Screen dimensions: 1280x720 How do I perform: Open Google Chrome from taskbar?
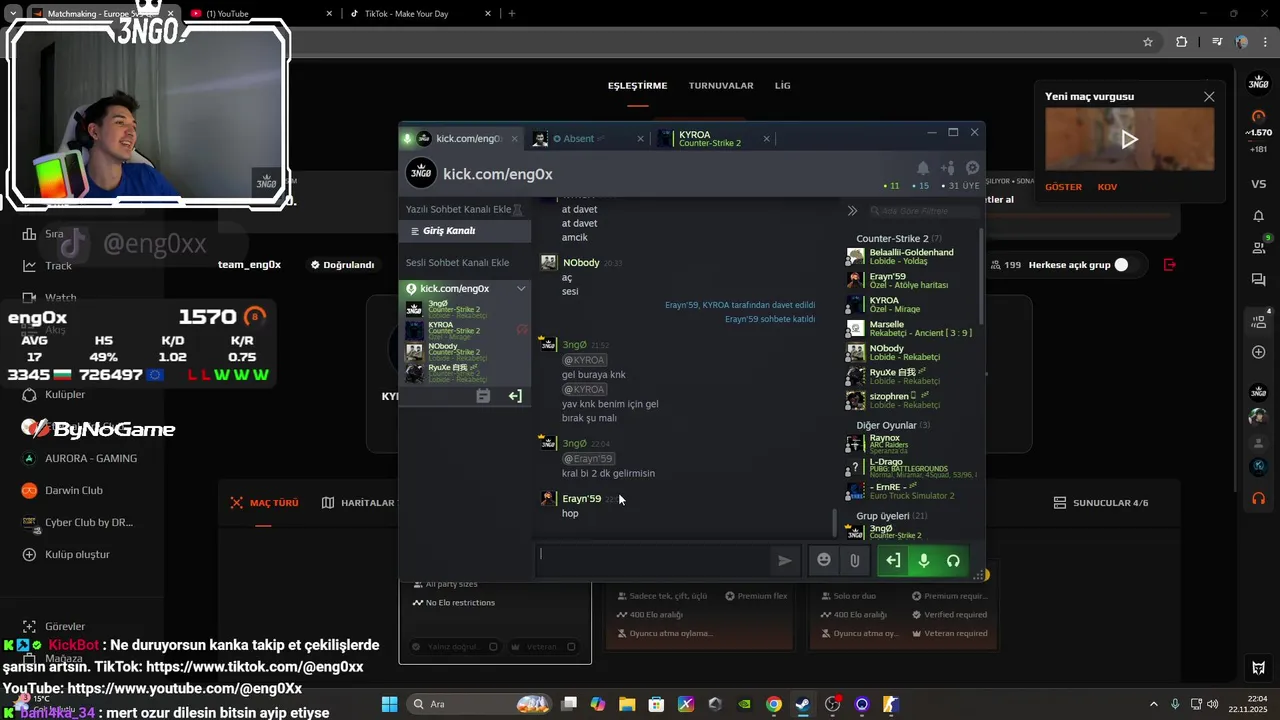tap(774, 704)
